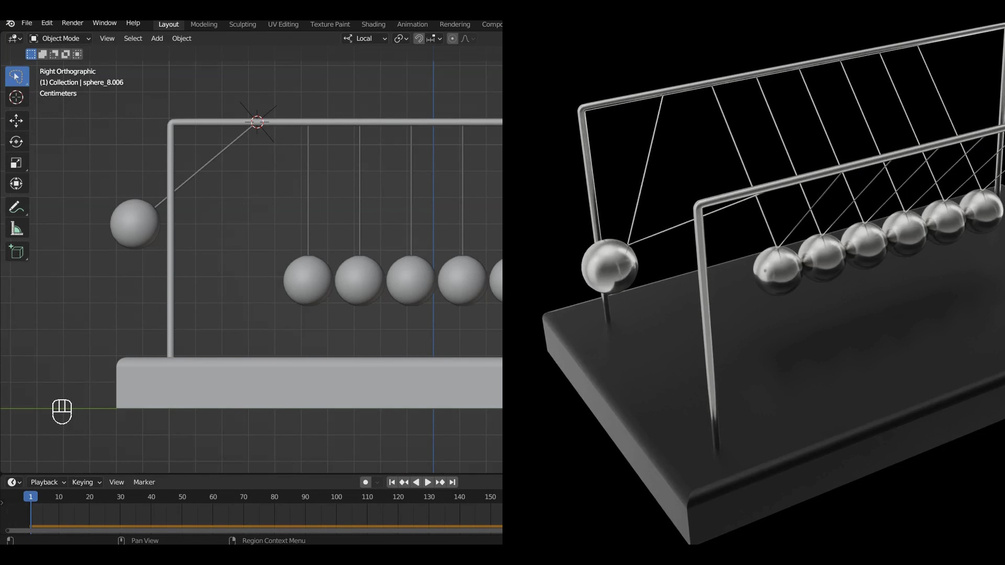Image resolution: width=1005 pixels, height=565 pixels.
Task: Open the 3D viewport editor type menu
Action: point(14,38)
